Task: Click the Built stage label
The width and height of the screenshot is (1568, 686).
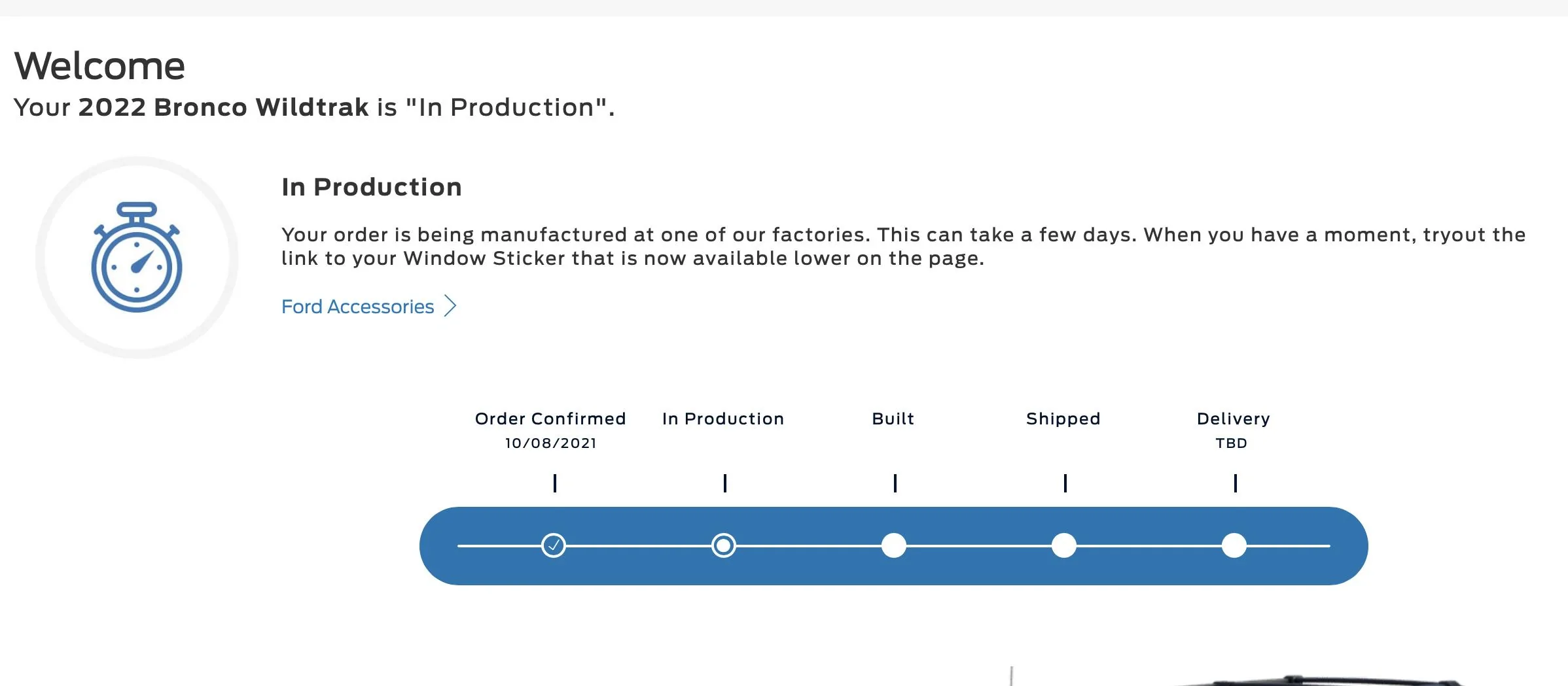Action: (893, 419)
